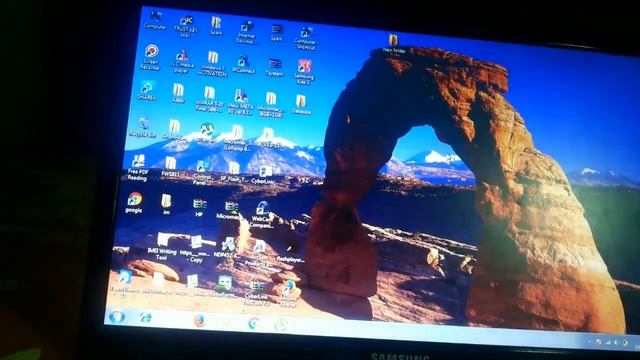The height and width of the screenshot is (360, 640).
Task: Open the IMEI Writing Tool icon
Action: 162,246
